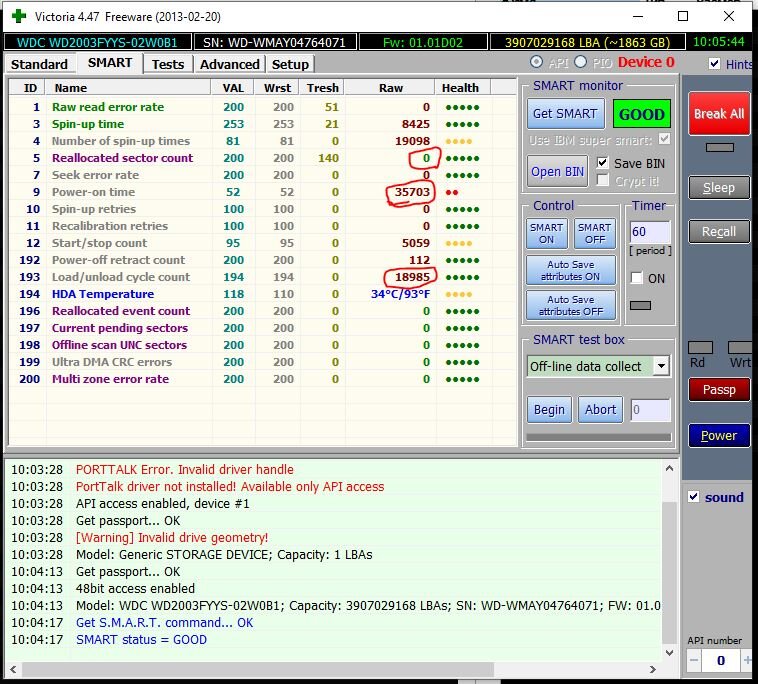Click the Timer period input field
758x684 pixels.
650,232
